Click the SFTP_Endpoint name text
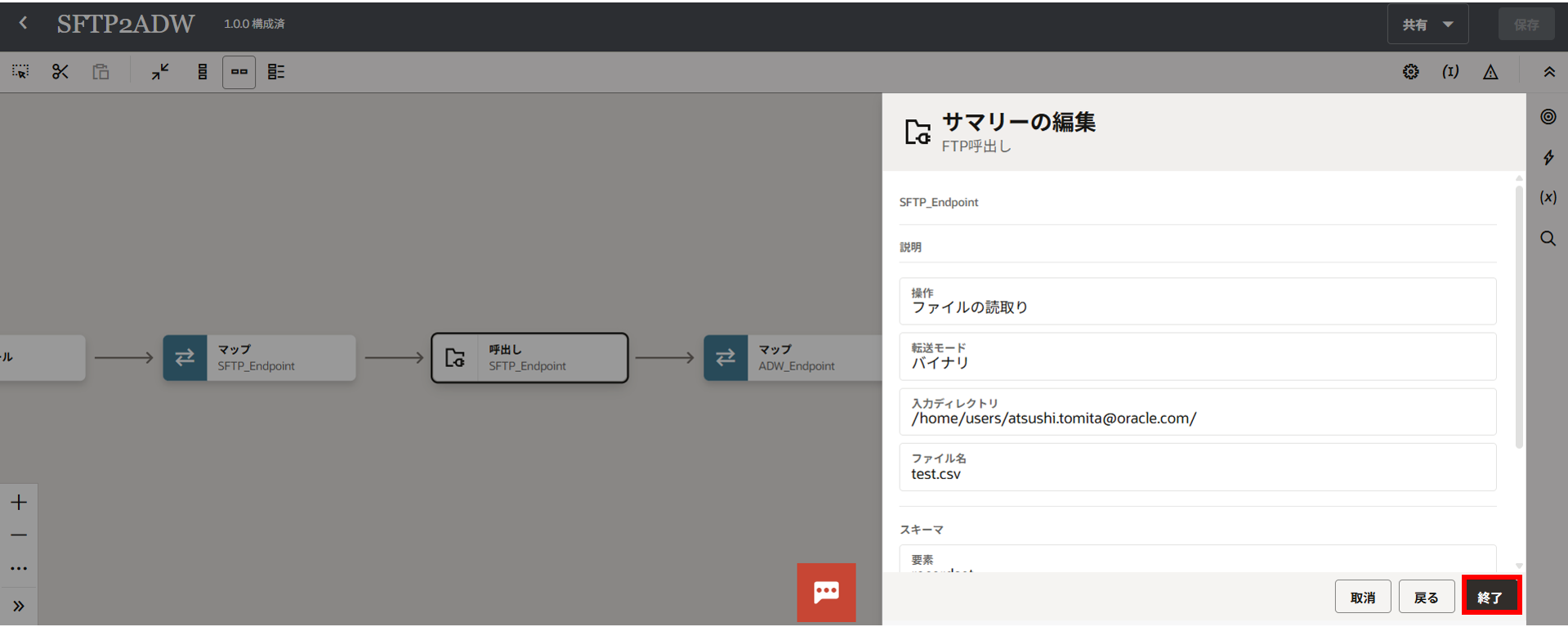The height and width of the screenshot is (627, 1568). coord(938,202)
